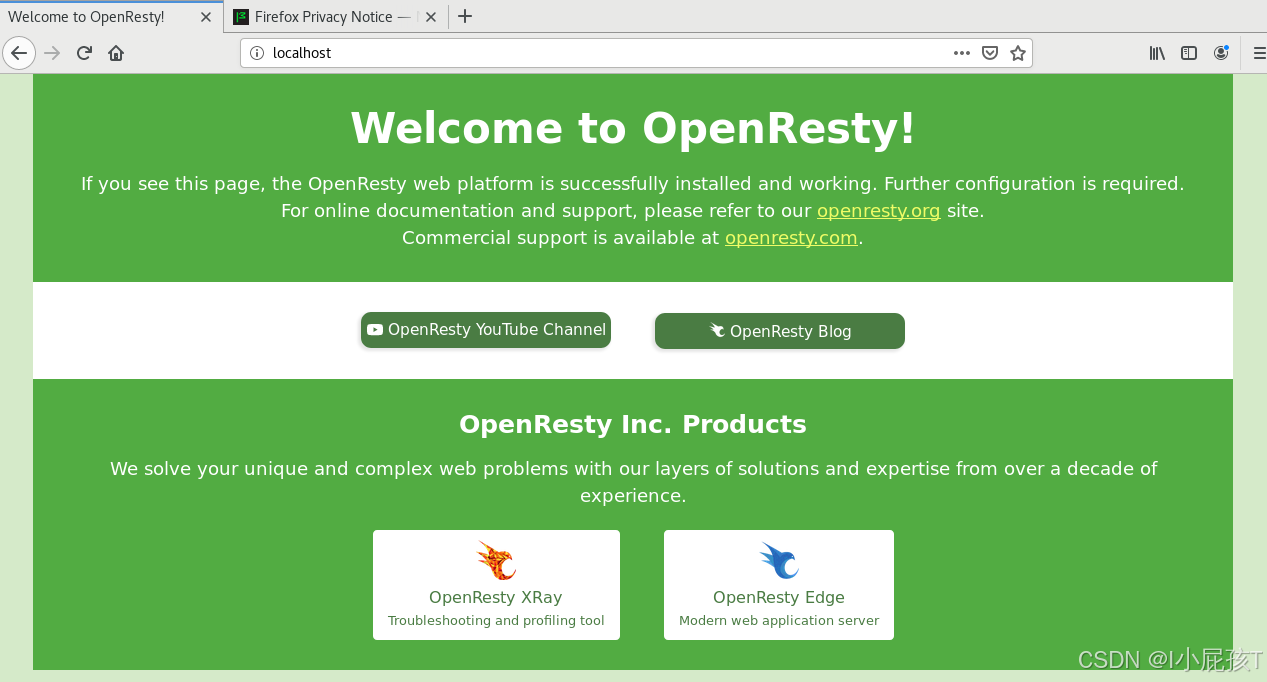Click 'We solve your unique' products paragraph

coord(633,482)
